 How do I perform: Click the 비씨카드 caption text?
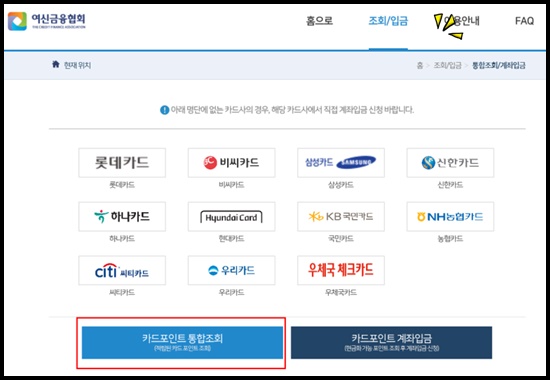[x=232, y=185]
